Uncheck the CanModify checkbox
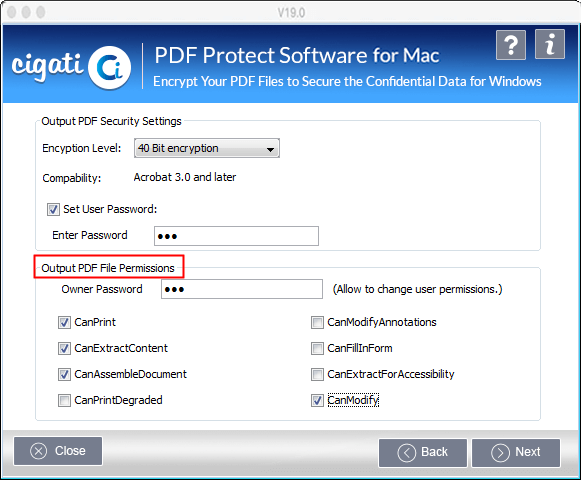 tap(317, 400)
